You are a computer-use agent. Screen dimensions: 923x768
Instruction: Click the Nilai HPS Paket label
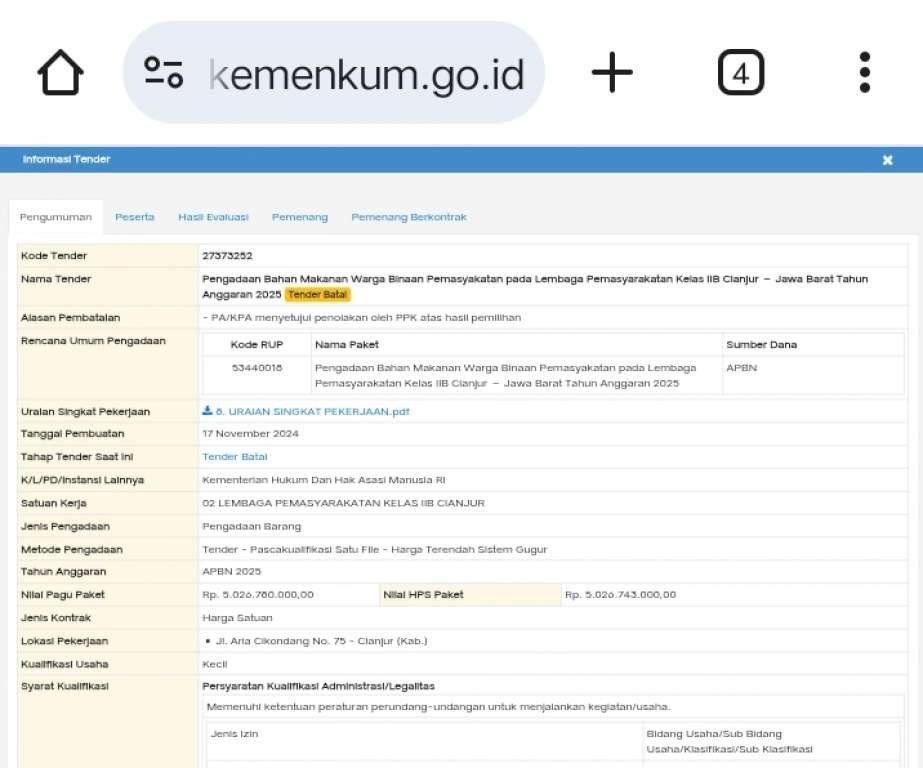tap(423, 595)
